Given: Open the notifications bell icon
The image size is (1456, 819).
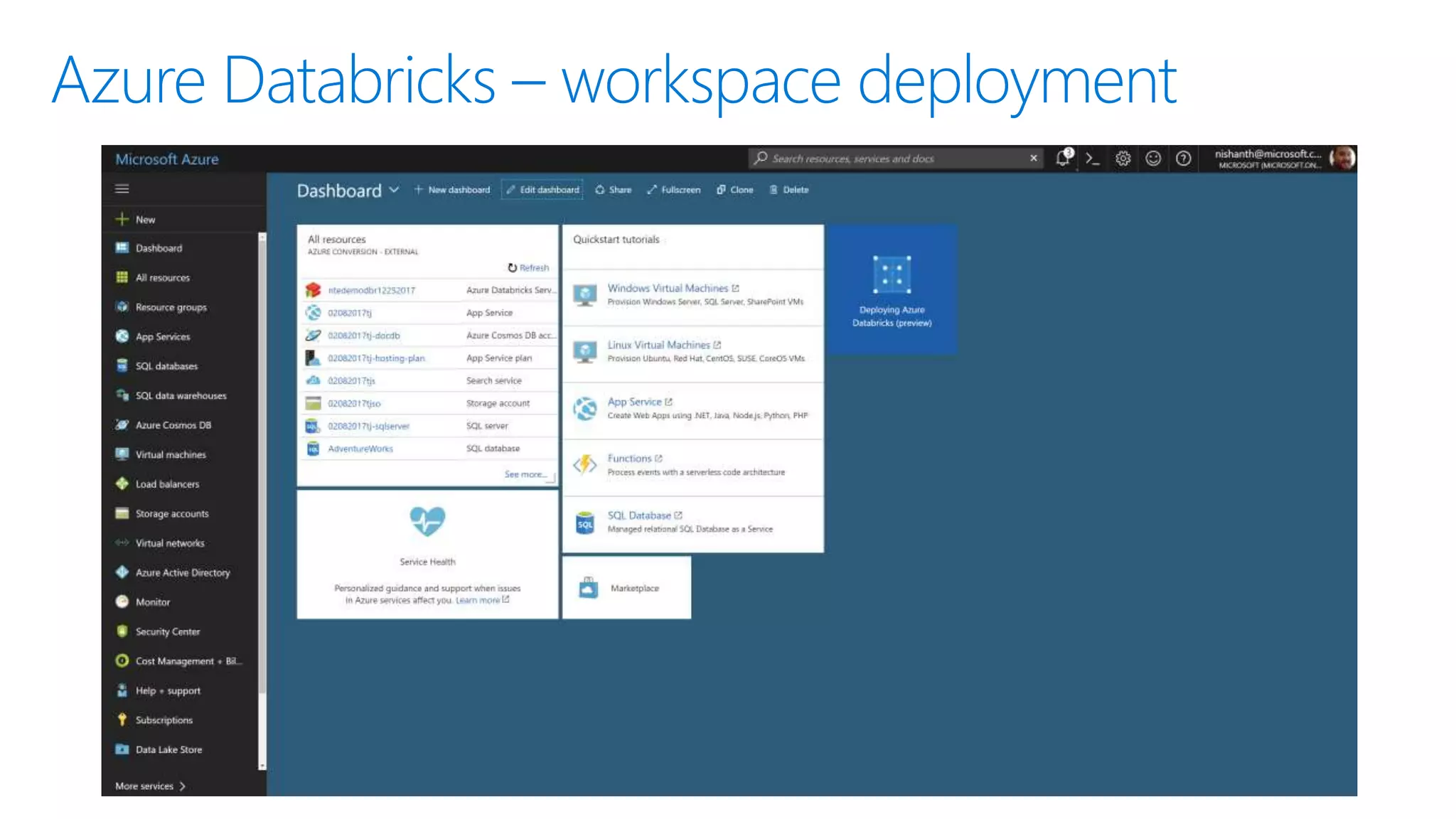Looking at the screenshot, I should [x=1062, y=159].
